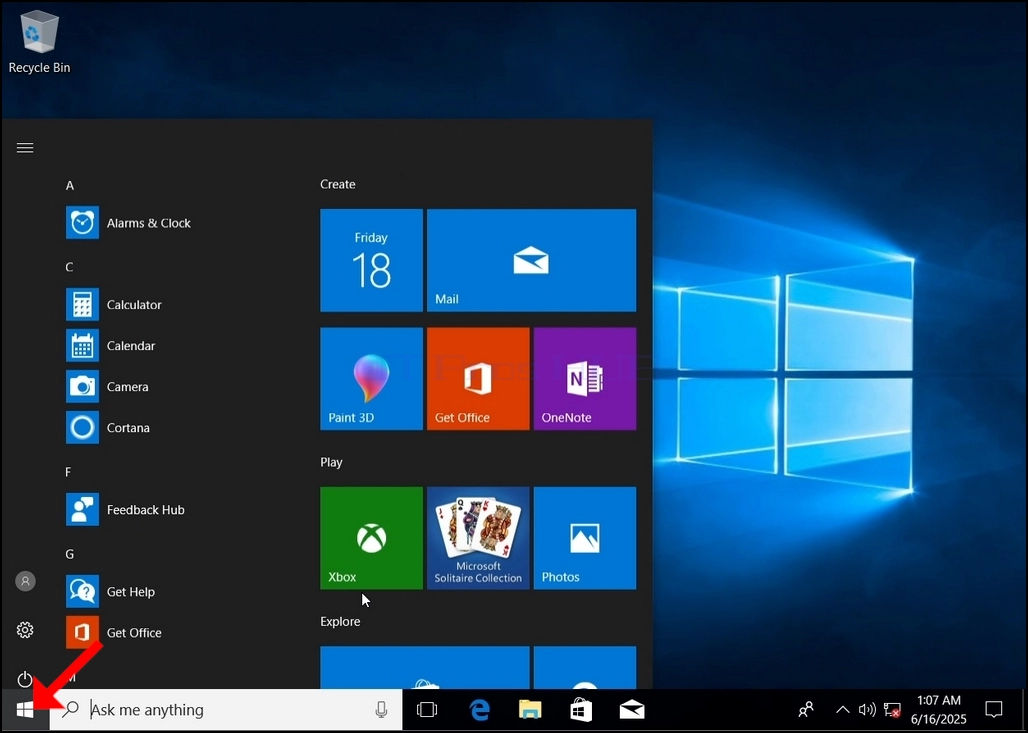1028x733 pixels.
Task: Open the Alarms & Clock app
Action: pyautogui.click(x=129, y=223)
